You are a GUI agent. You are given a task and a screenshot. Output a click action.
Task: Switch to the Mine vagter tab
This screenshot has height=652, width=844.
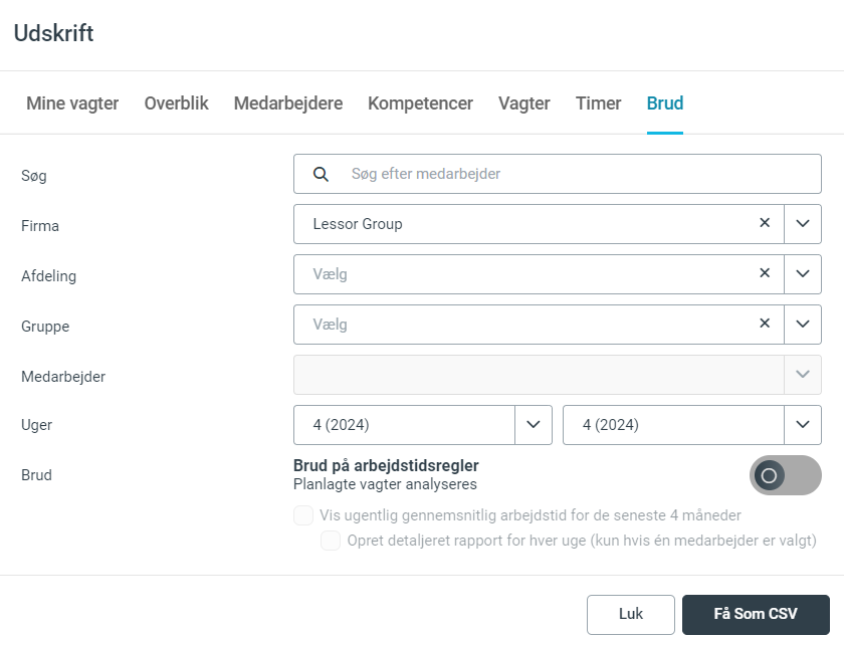point(73,103)
